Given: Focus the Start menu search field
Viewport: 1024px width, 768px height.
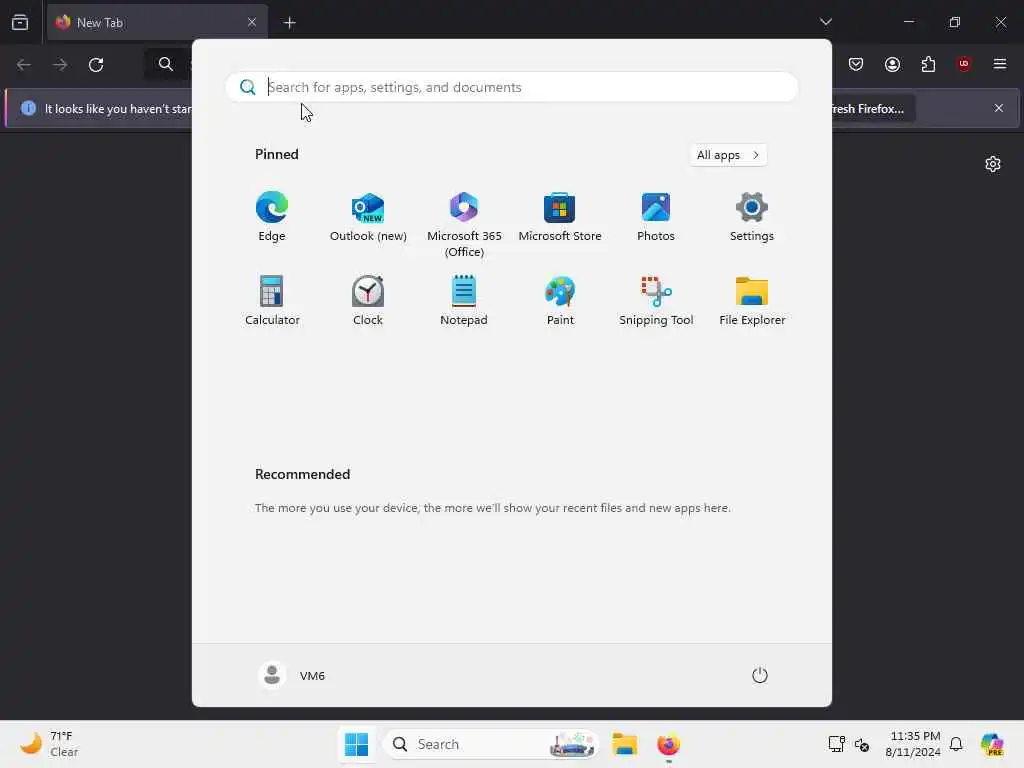Looking at the screenshot, I should pyautogui.click(x=511, y=87).
